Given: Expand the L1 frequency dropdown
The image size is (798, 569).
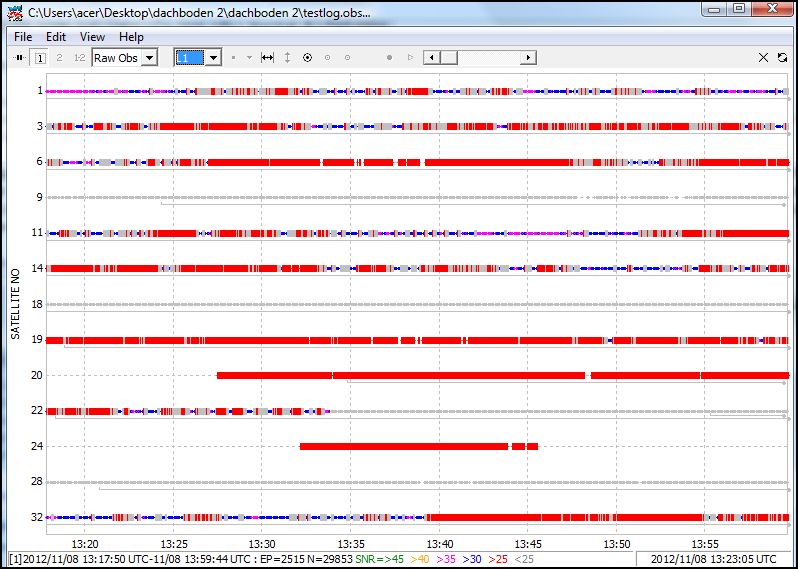Looking at the screenshot, I should (212, 58).
